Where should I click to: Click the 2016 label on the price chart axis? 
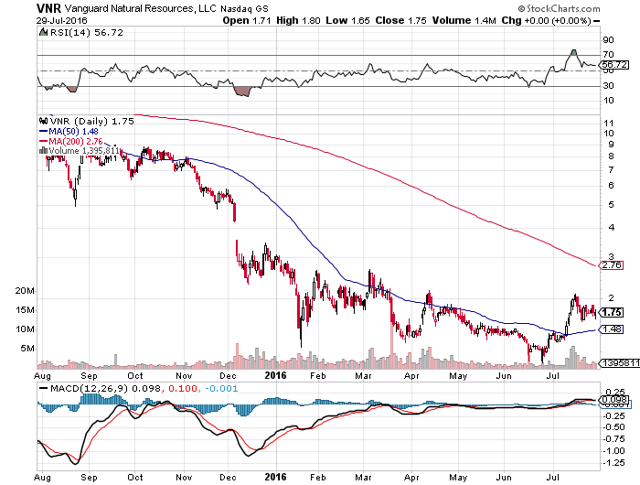tap(276, 375)
